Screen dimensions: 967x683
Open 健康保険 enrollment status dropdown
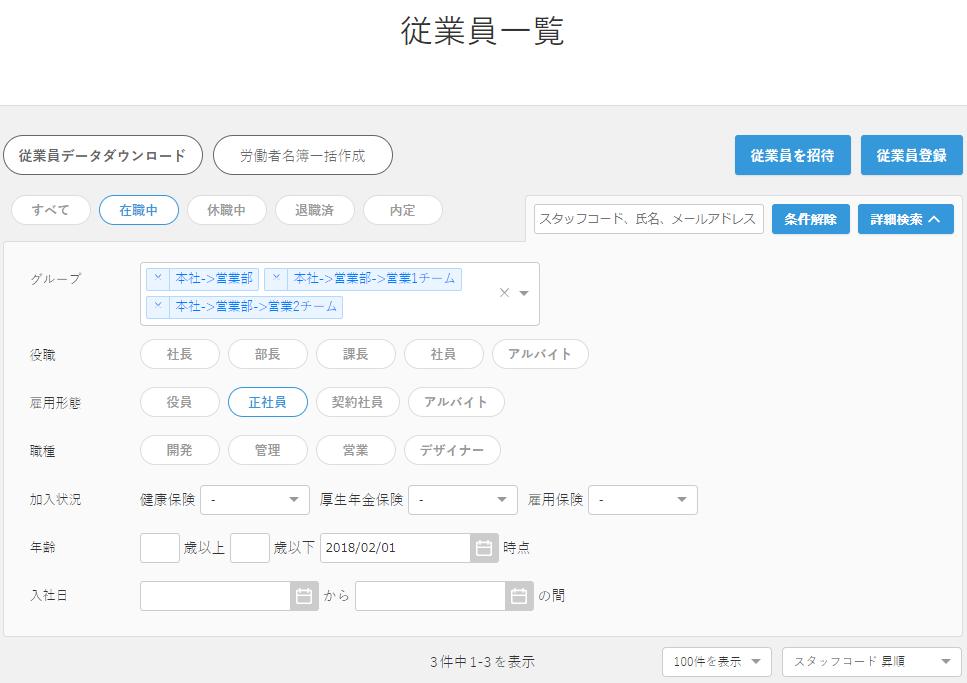point(255,499)
